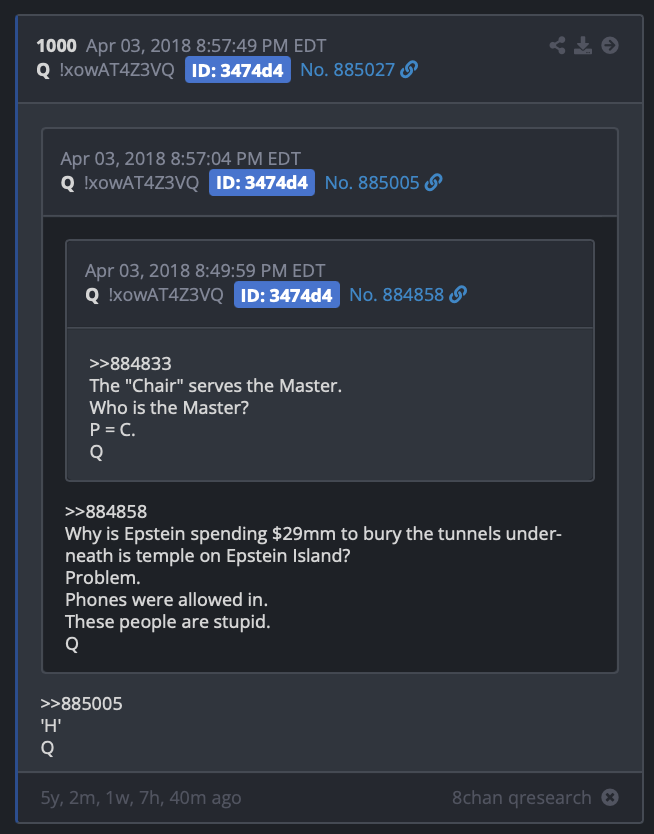Open post link No. 885027
Viewport: 654px width, 834px height.
click(348, 70)
